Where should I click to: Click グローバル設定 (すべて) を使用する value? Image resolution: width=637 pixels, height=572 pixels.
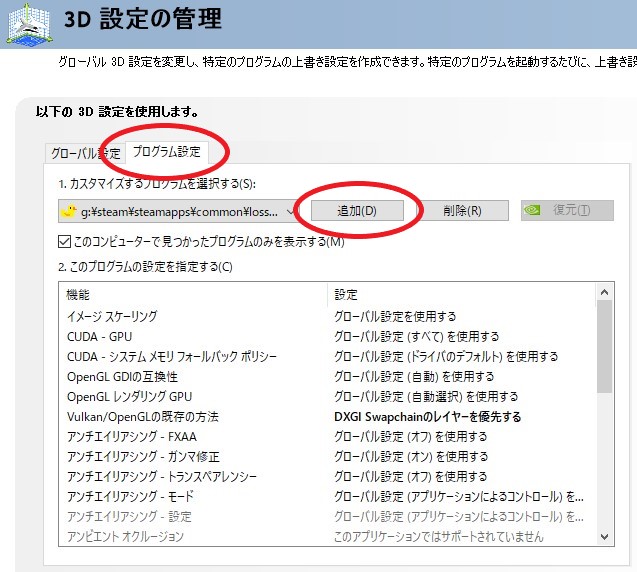[x=416, y=336]
